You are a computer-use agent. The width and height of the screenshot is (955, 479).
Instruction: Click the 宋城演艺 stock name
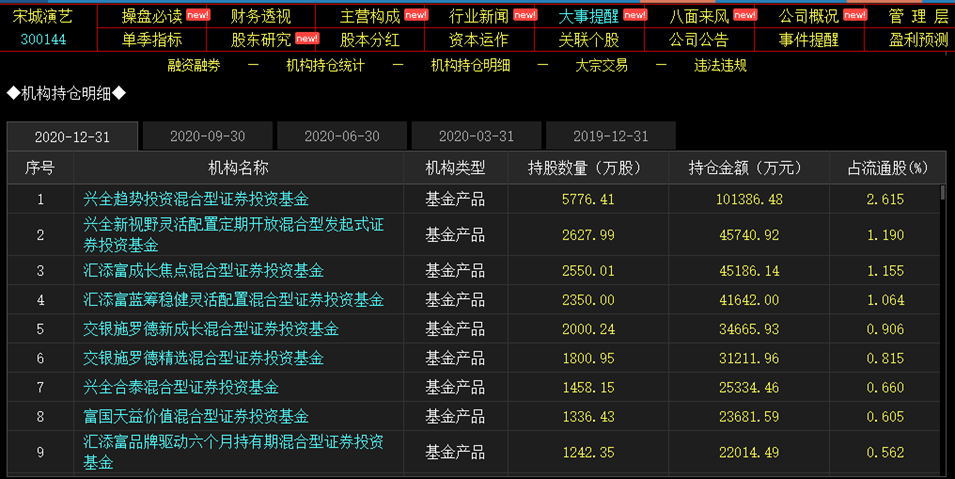click(x=43, y=16)
